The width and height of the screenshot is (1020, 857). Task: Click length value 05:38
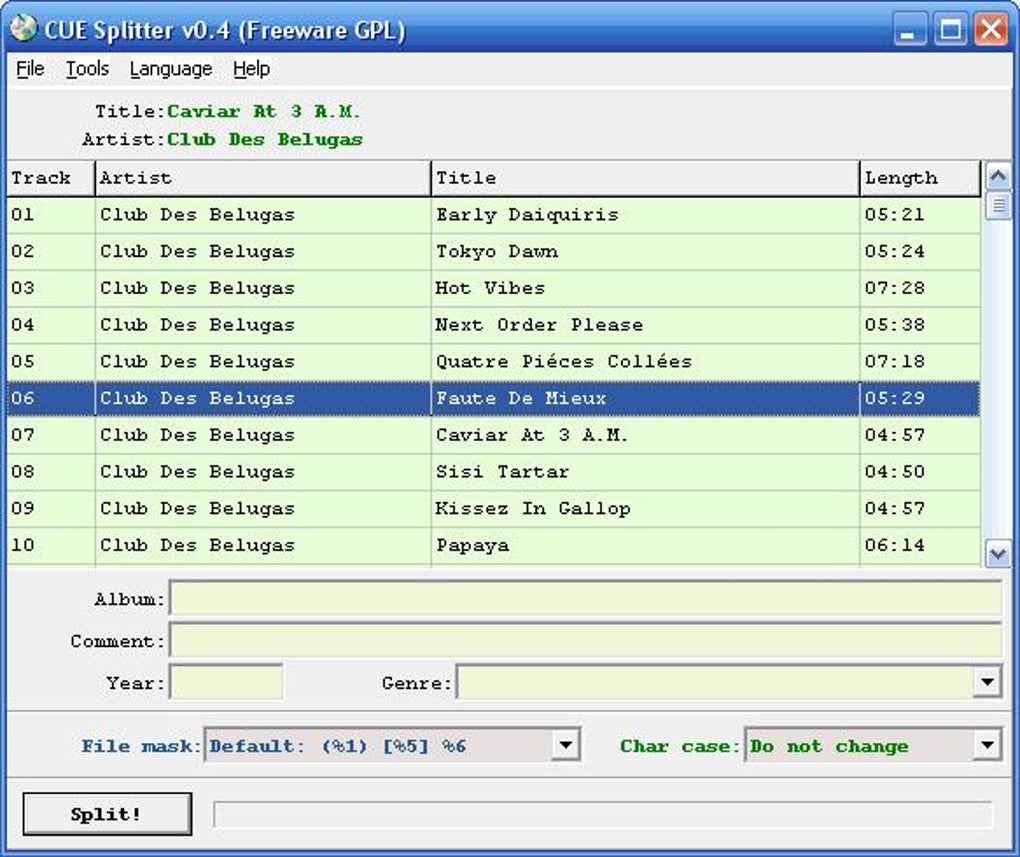[894, 325]
